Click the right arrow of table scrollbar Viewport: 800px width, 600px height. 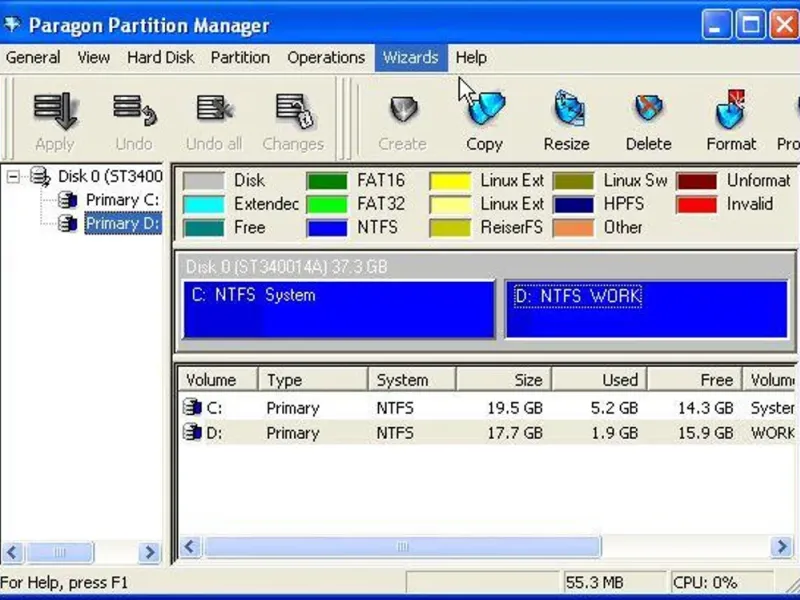tap(782, 547)
